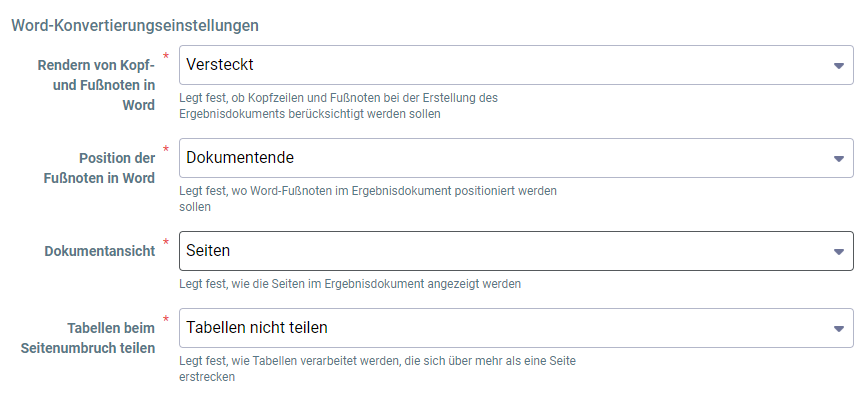Click the arrow icon in the Dokumentende field
861x407 pixels.
[838, 159]
